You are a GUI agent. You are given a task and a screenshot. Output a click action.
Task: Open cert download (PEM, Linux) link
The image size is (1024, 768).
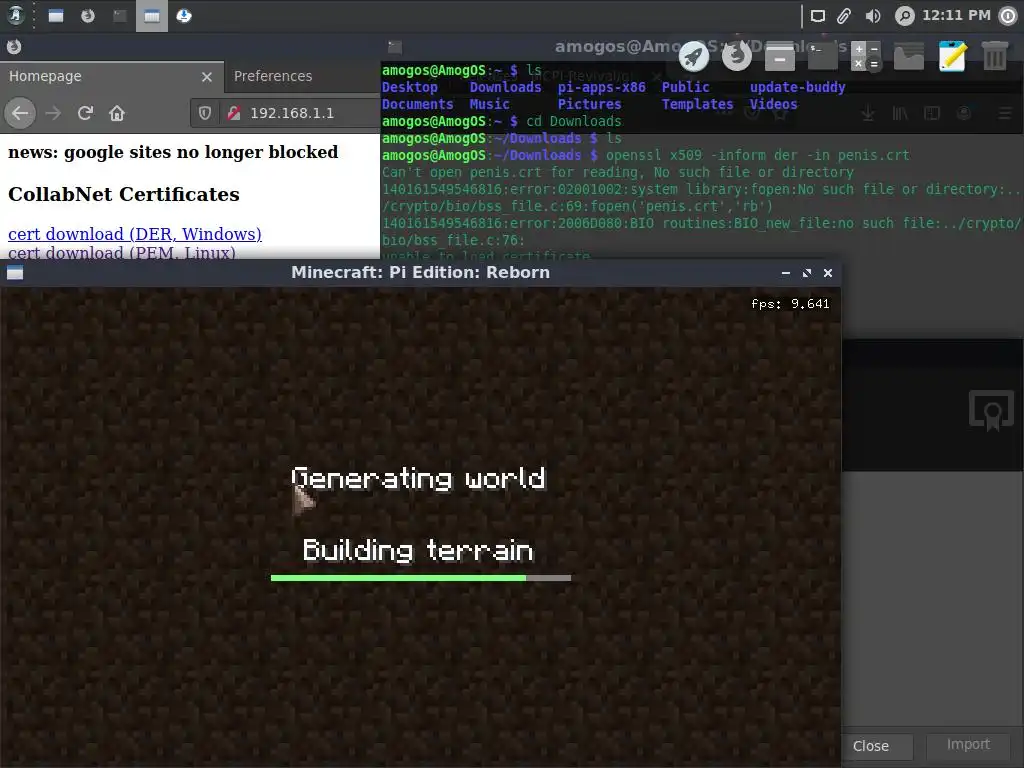(121, 252)
